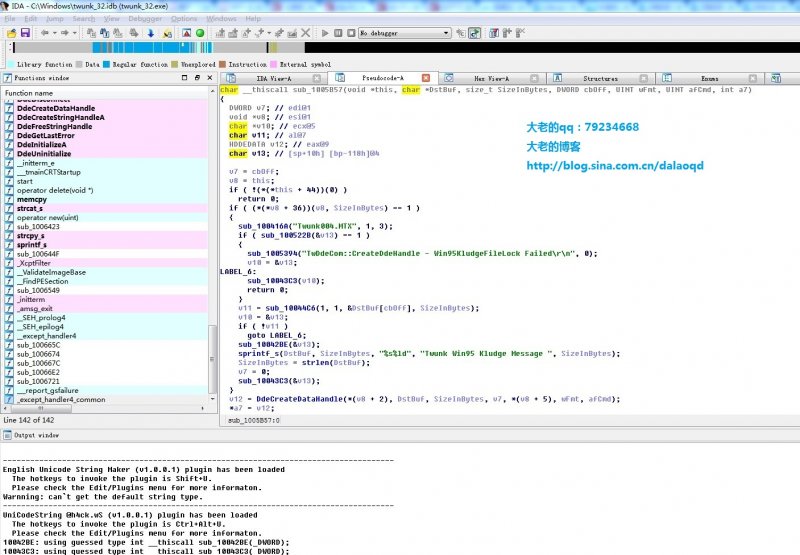Image resolution: width=800 pixels, height=555 pixels.
Task: Open the File menu
Action: pos(10,19)
